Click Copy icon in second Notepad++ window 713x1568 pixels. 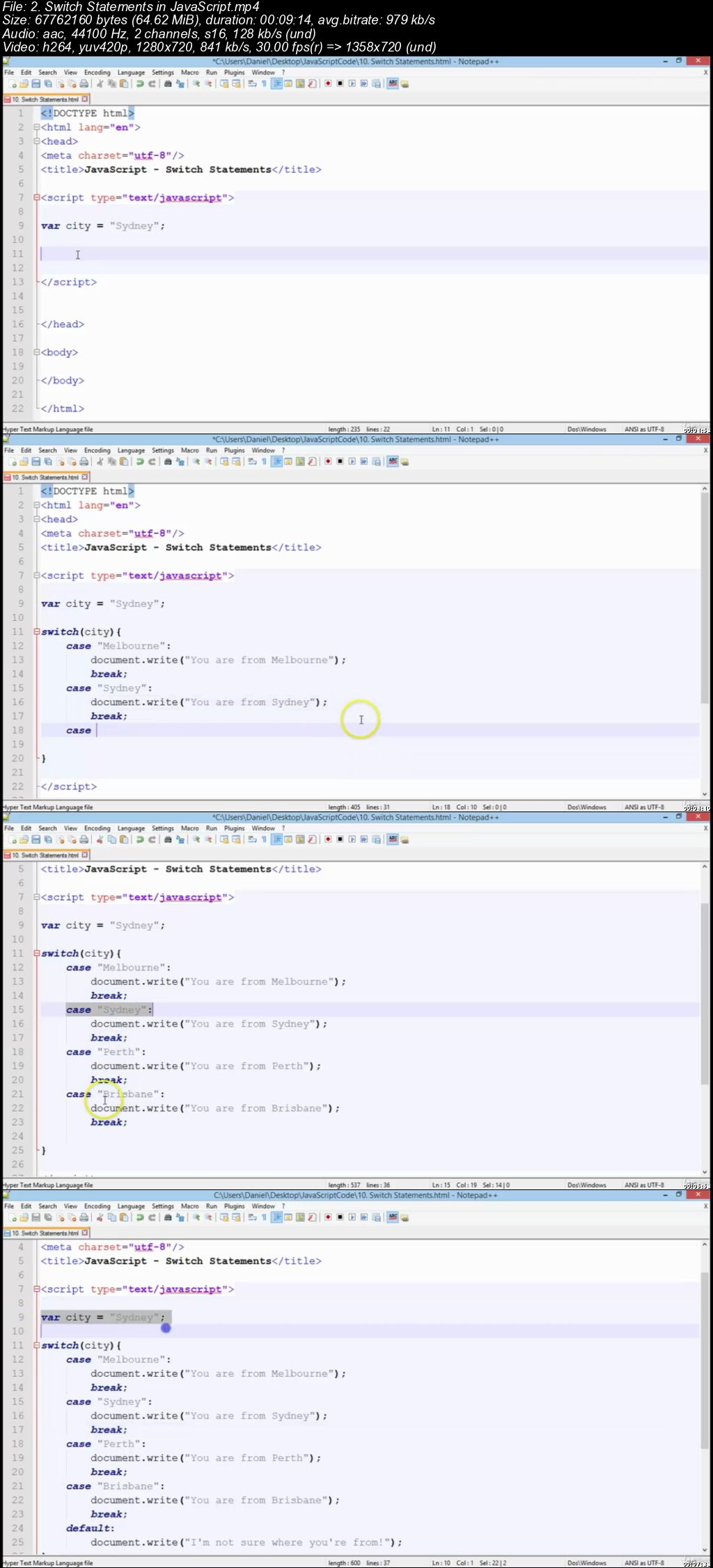(x=111, y=461)
